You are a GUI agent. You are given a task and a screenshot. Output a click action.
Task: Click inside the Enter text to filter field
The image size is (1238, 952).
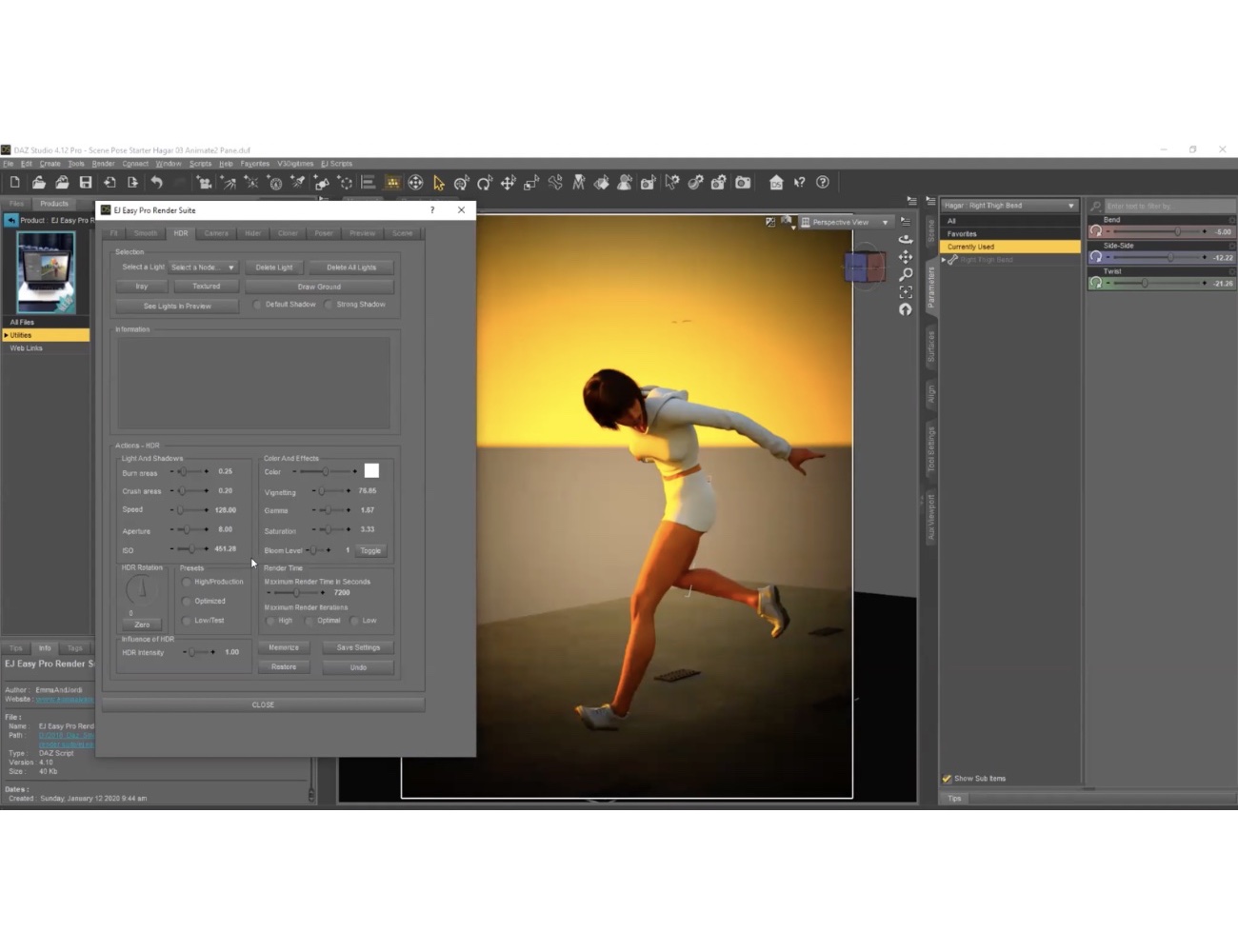(1162, 205)
